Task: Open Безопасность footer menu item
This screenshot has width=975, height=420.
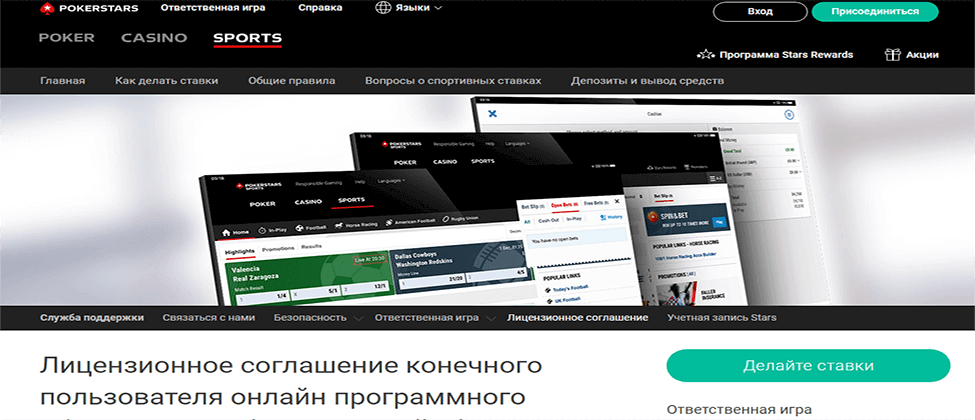Action: pyautogui.click(x=310, y=317)
